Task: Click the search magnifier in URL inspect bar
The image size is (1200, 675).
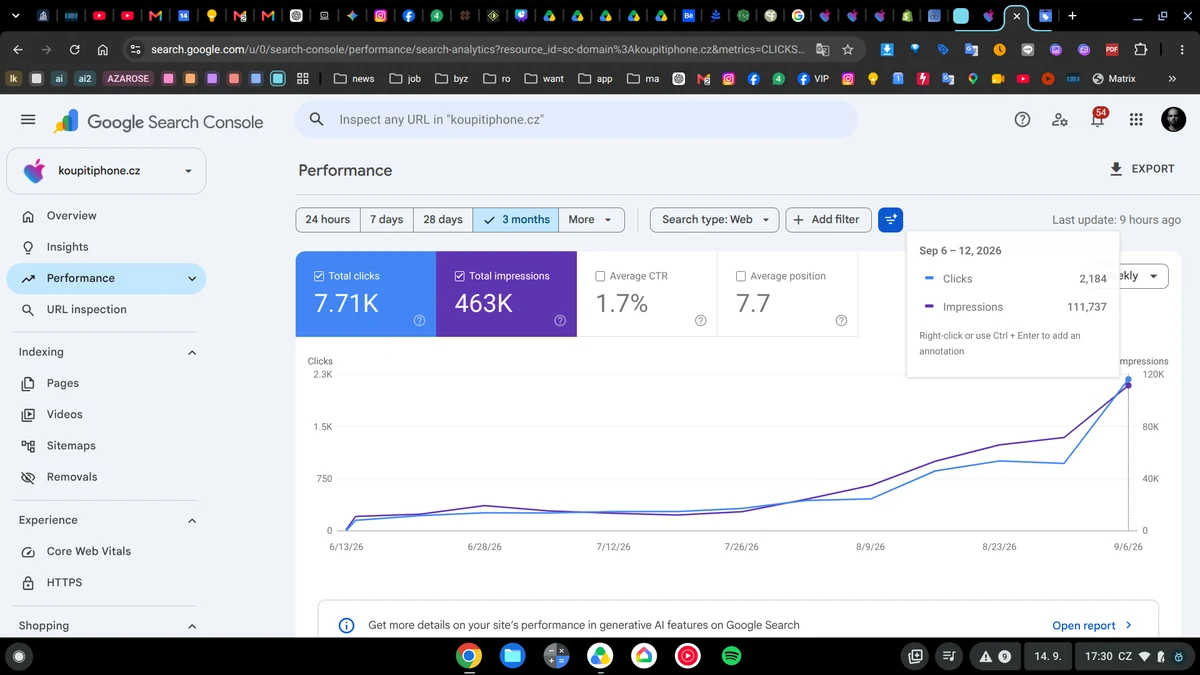Action: click(x=317, y=119)
